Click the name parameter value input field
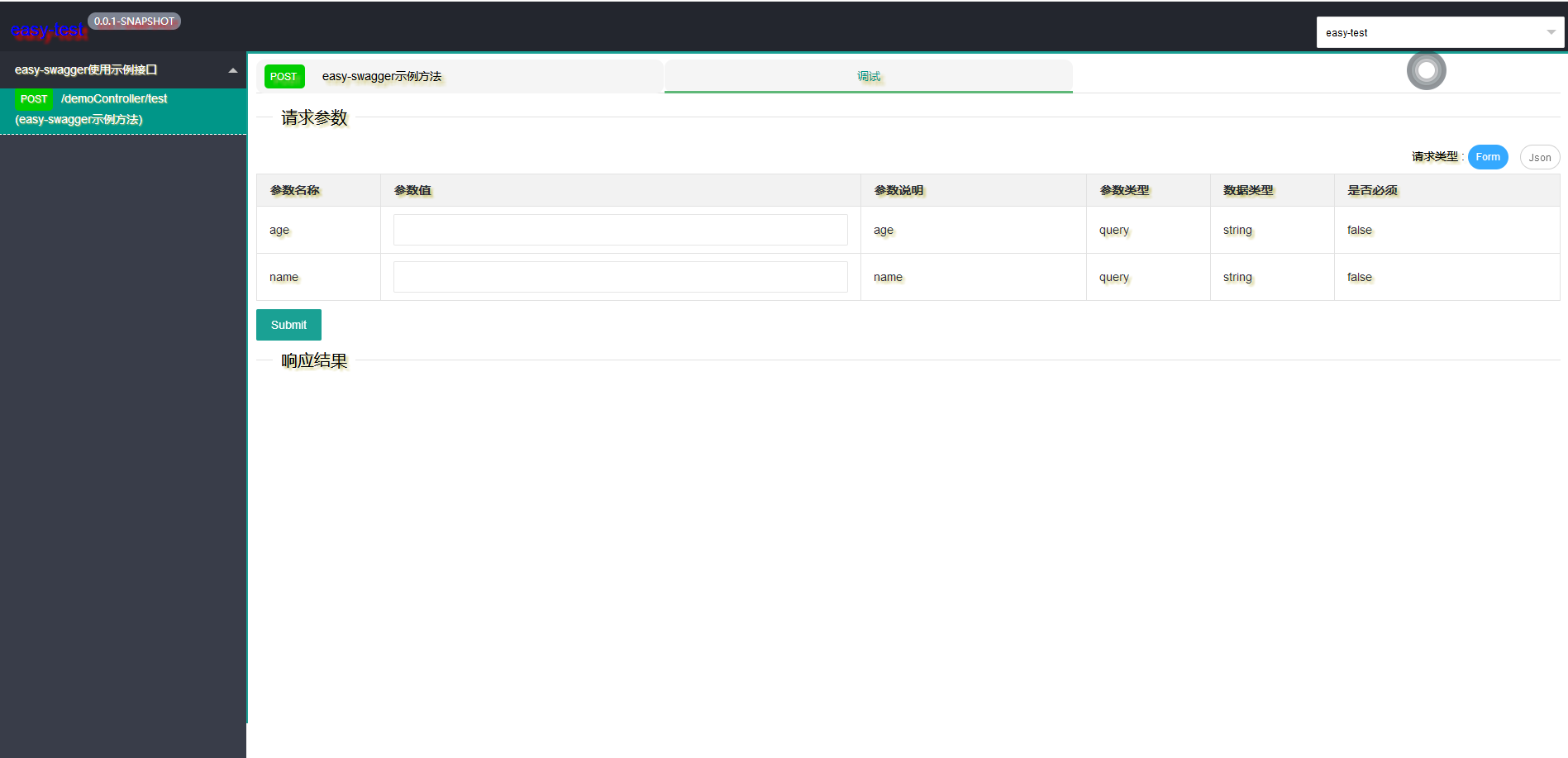The image size is (1568, 758). tap(620, 276)
